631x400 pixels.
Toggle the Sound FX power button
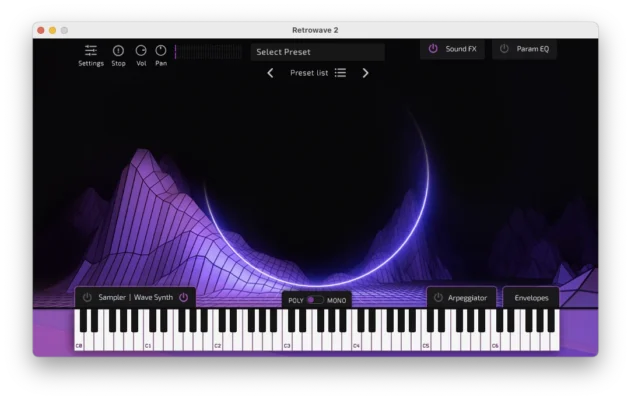(x=433, y=49)
